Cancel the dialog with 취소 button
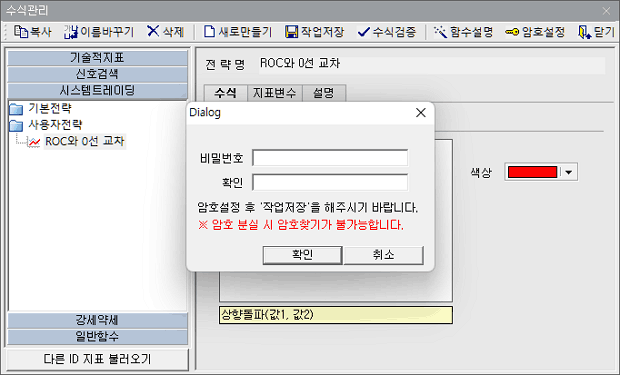This screenshot has height=375, width=620. tap(384, 255)
